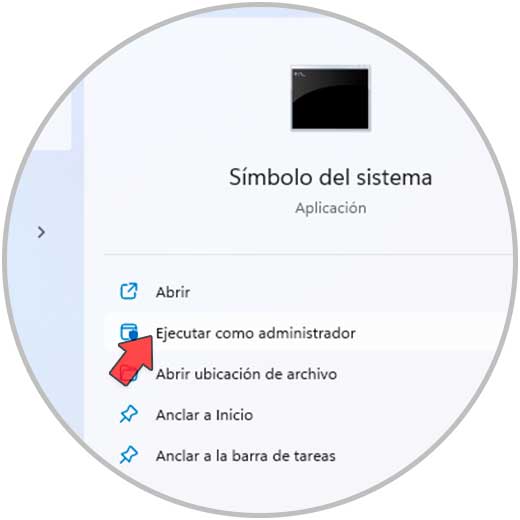Open Abrir ubicación de archivo

[246, 374]
